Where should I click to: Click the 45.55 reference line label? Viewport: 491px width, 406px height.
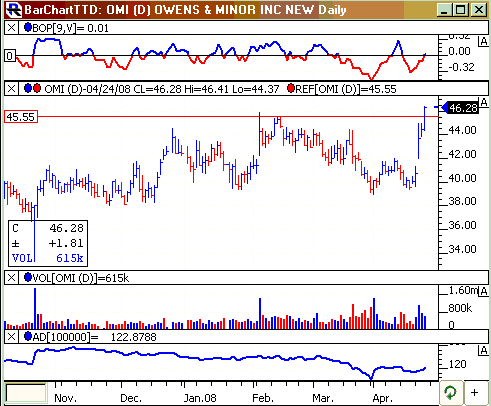point(21,117)
